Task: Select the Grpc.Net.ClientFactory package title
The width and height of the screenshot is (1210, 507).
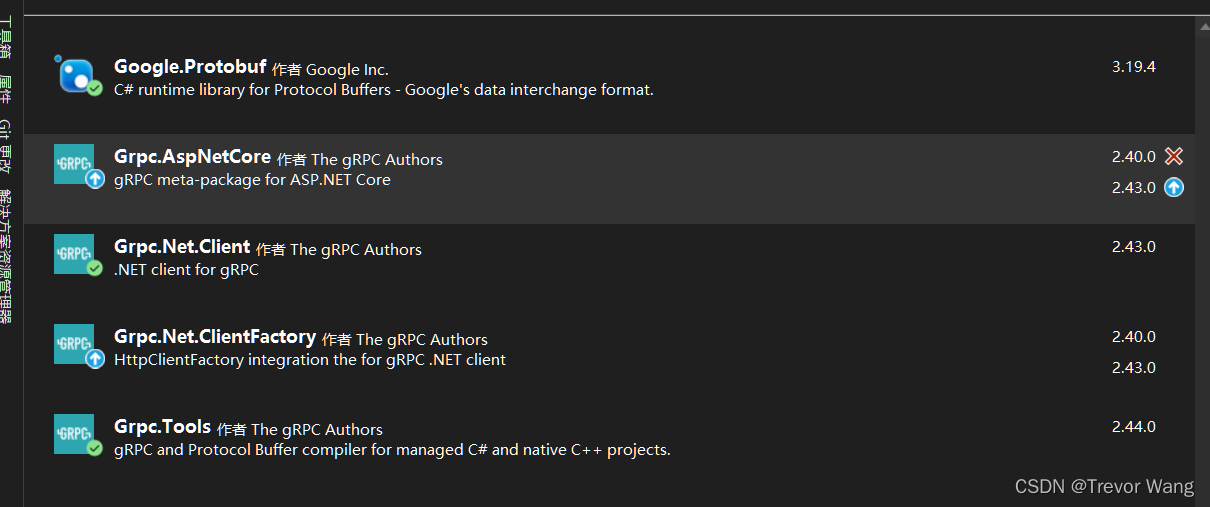Action: coord(215,337)
